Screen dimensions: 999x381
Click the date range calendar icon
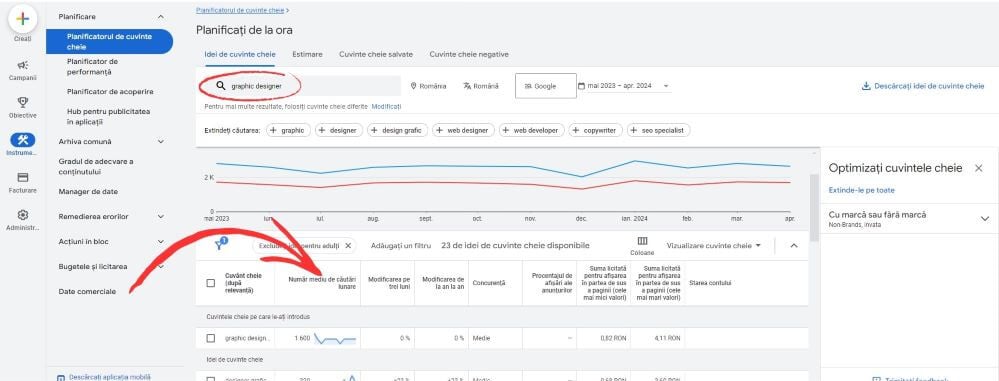coord(581,86)
